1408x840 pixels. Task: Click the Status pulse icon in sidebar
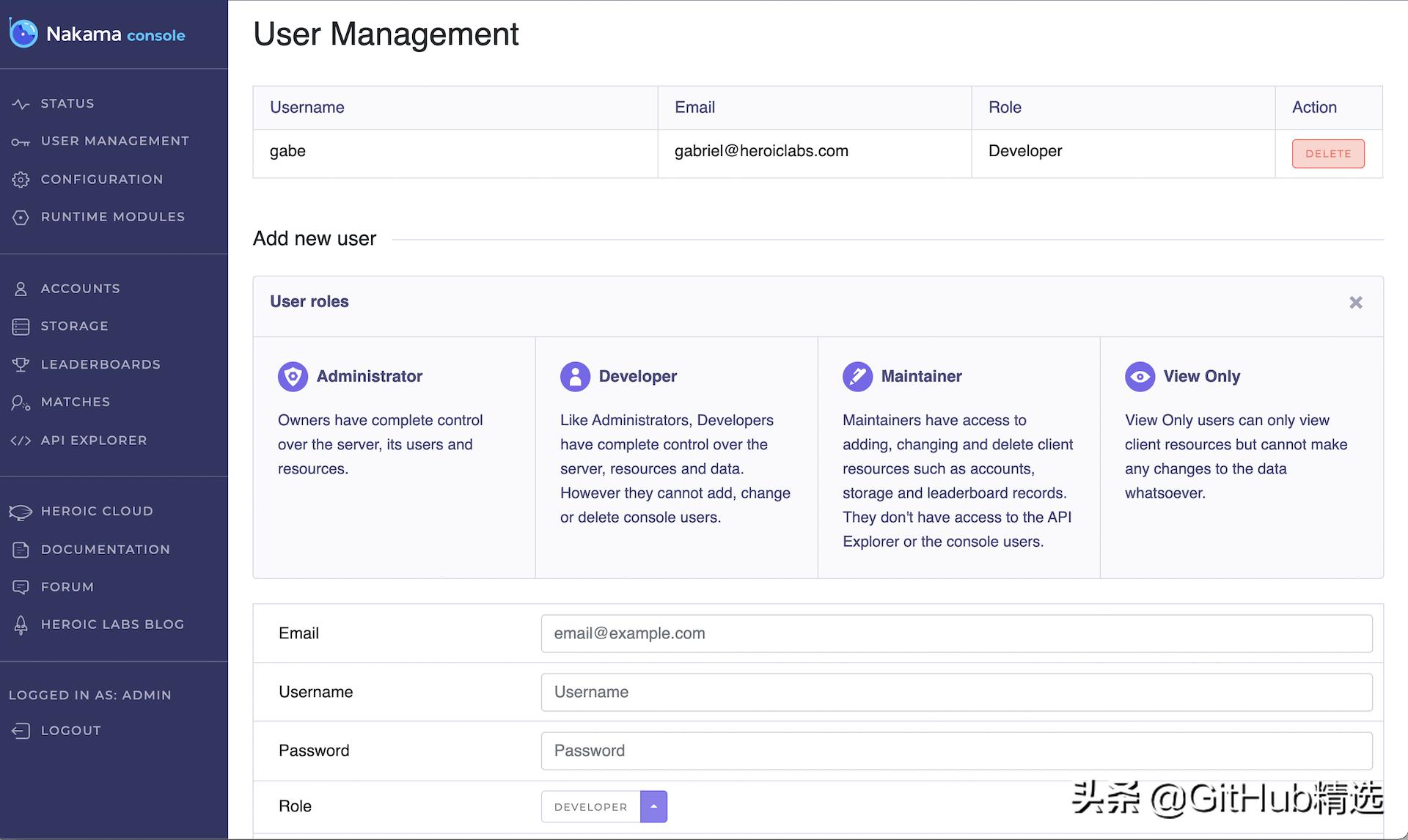21,104
